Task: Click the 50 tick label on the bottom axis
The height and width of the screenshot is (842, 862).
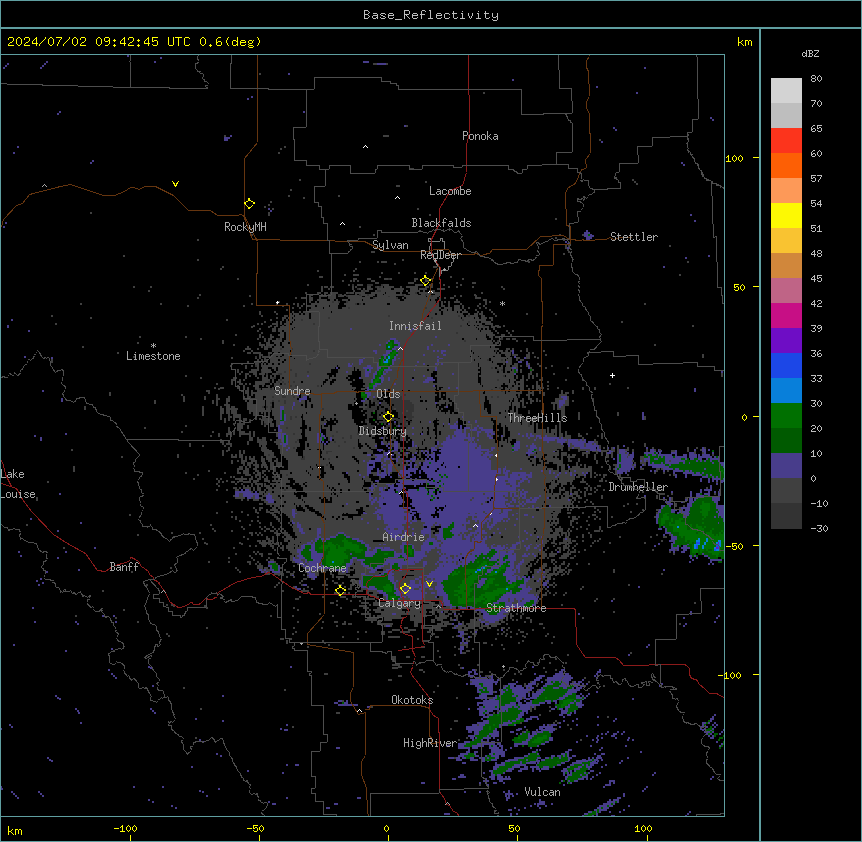Action: 514,828
